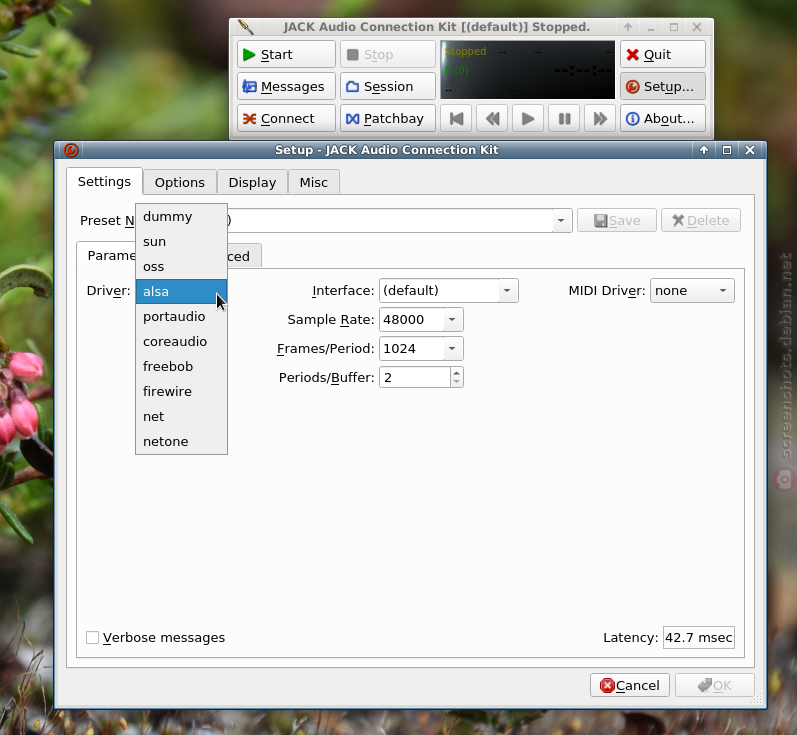Switch to the Options tab
Image resolution: width=797 pixels, height=735 pixels.
click(x=180, y=182)
